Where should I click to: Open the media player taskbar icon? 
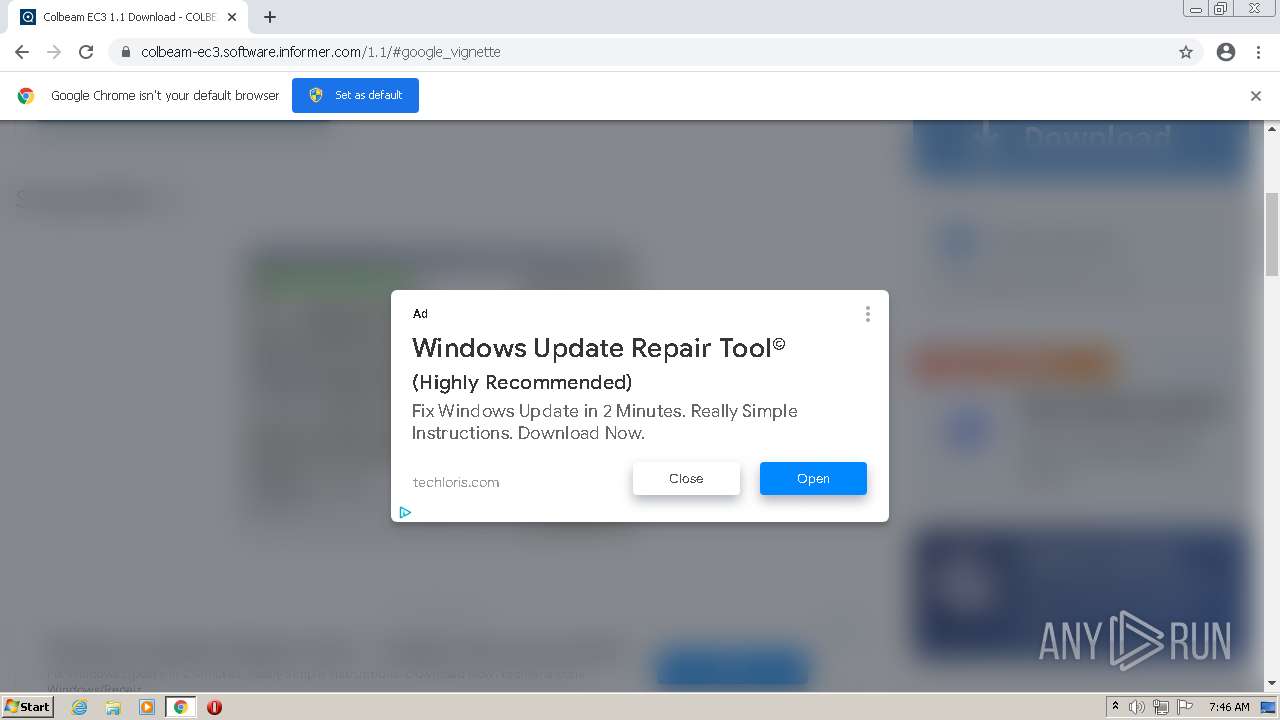click(147, 707)
